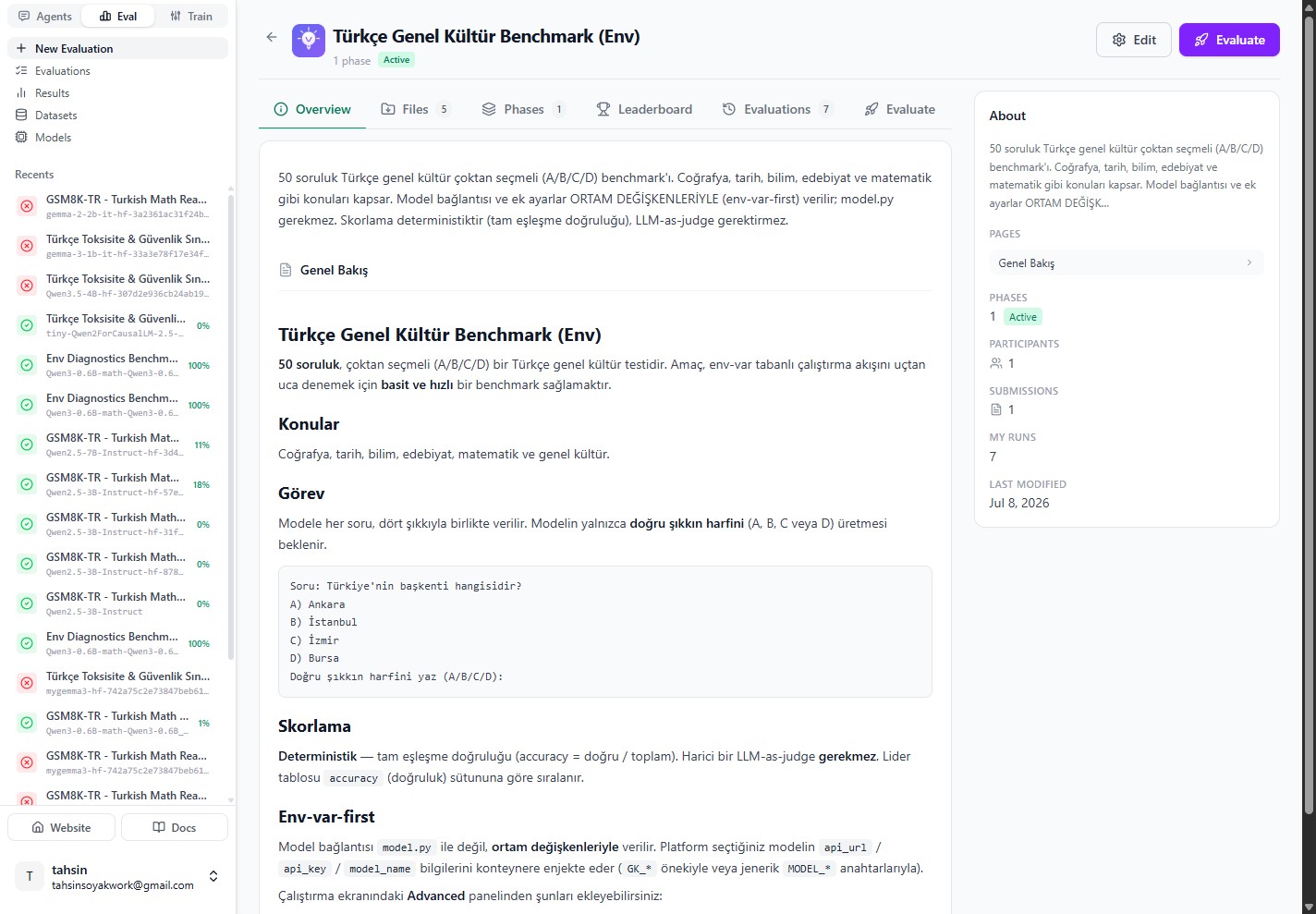Viewport: 1316px width, 914px height.
Task: Open the Phases tab
Action: tap(523, 109)
